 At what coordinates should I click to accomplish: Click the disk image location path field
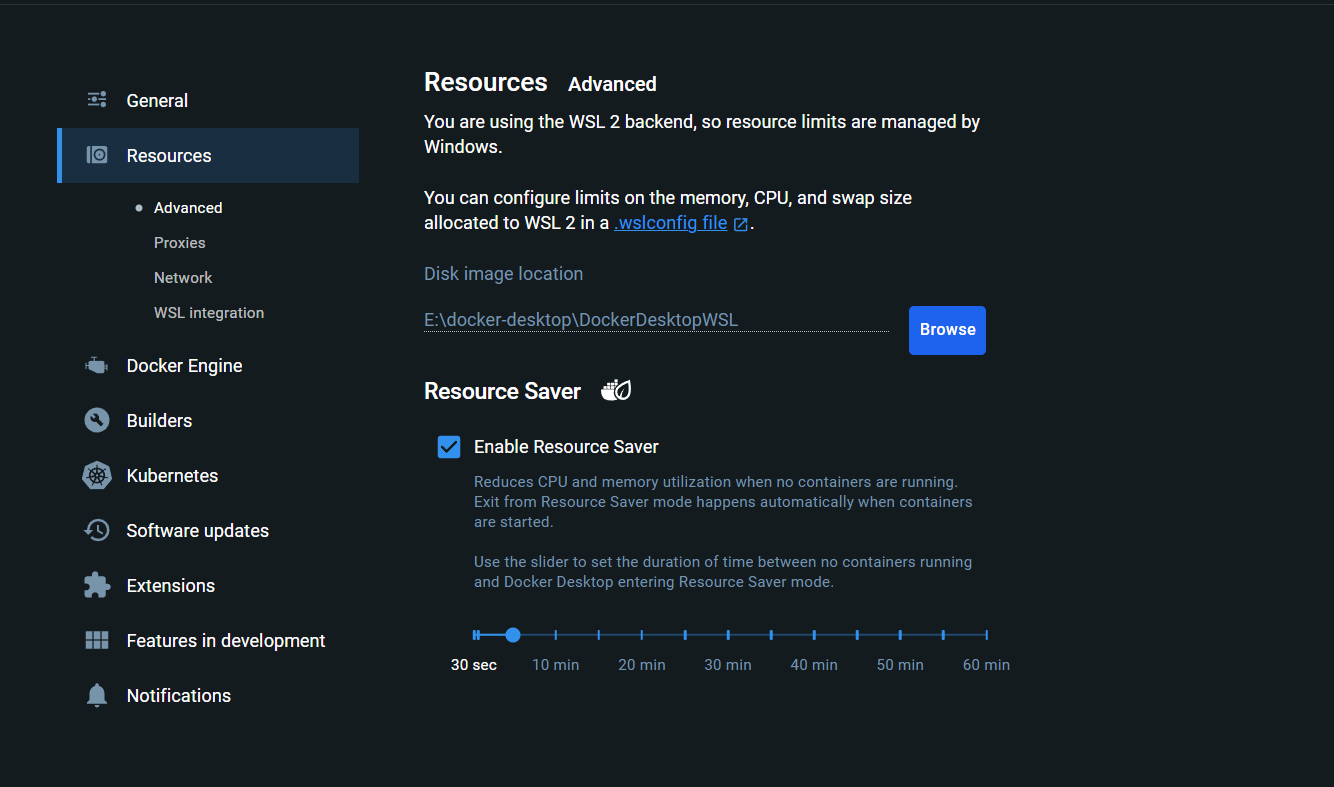pyautogui.click(x=656, y=320)
